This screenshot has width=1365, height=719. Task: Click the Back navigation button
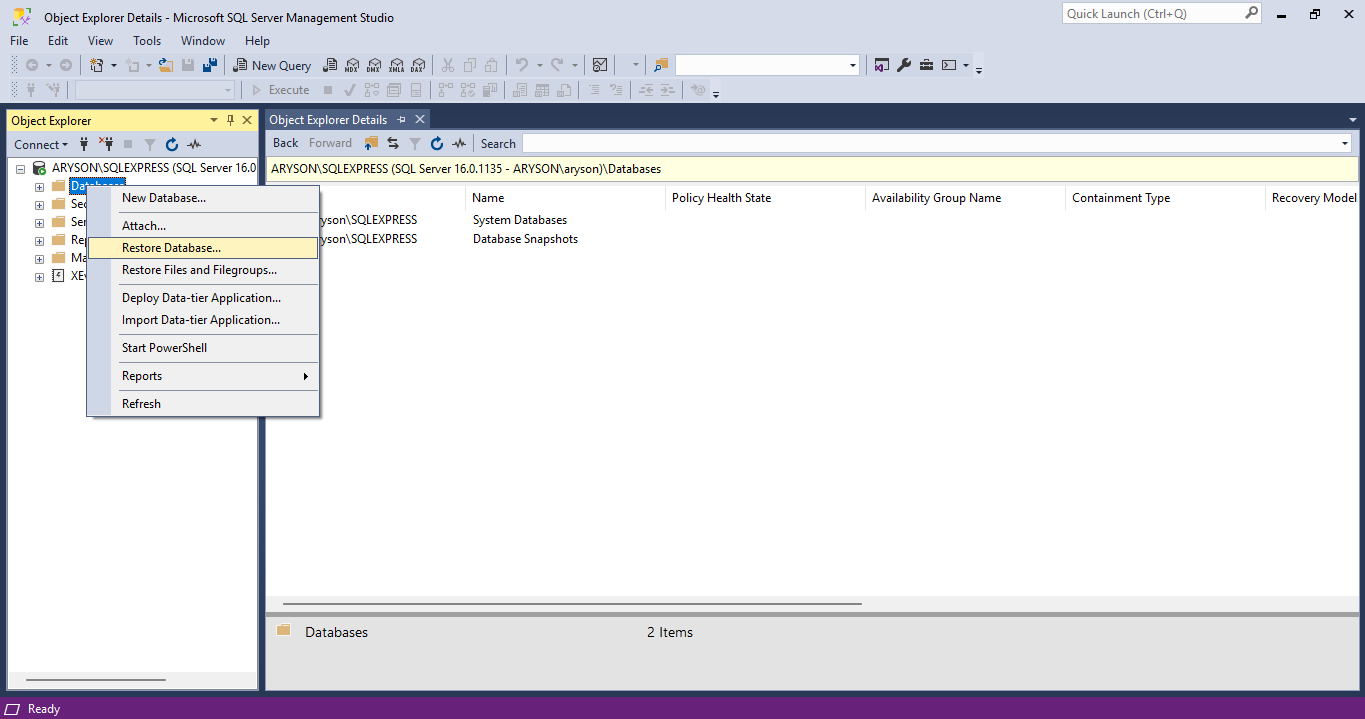click(285, 142)
